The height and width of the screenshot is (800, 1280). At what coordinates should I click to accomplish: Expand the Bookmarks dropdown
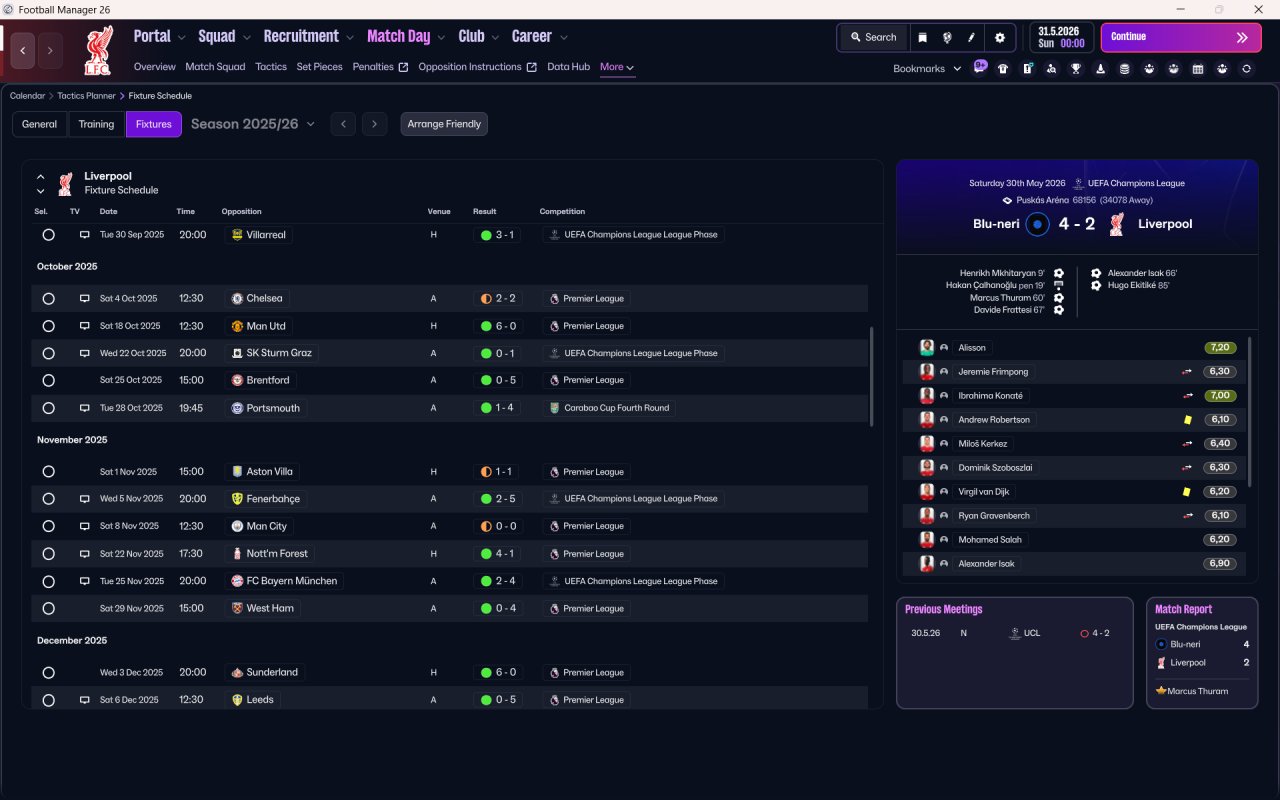pyautogui.click(x=927, y=69)
